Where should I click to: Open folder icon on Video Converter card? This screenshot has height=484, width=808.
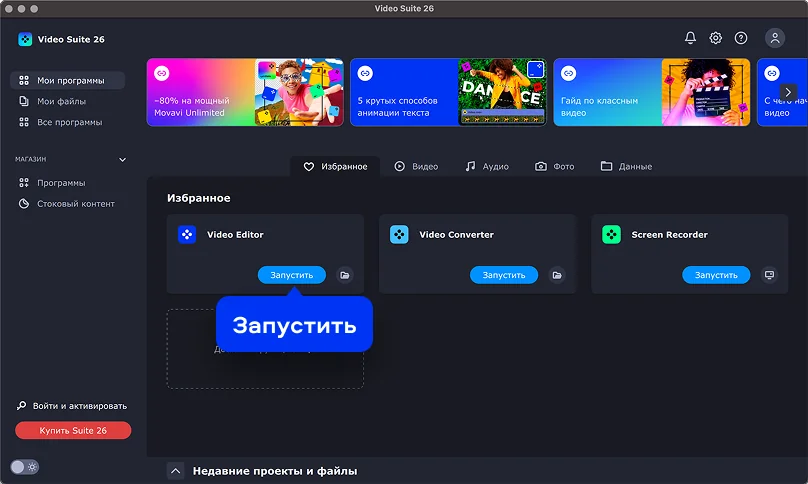tap(557, 275)
